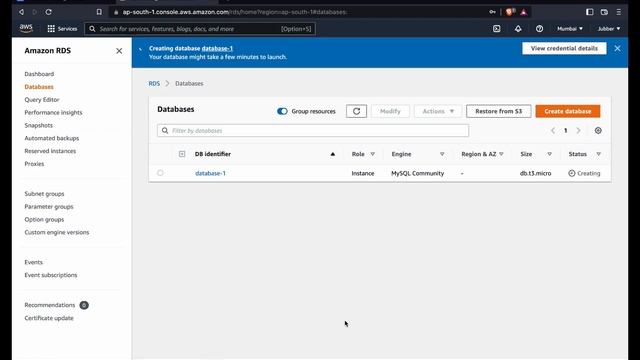Viewport: 640px width, 360px height.
Task: Open the browser sidebar panel icon
Action: (x=589, y=12)
